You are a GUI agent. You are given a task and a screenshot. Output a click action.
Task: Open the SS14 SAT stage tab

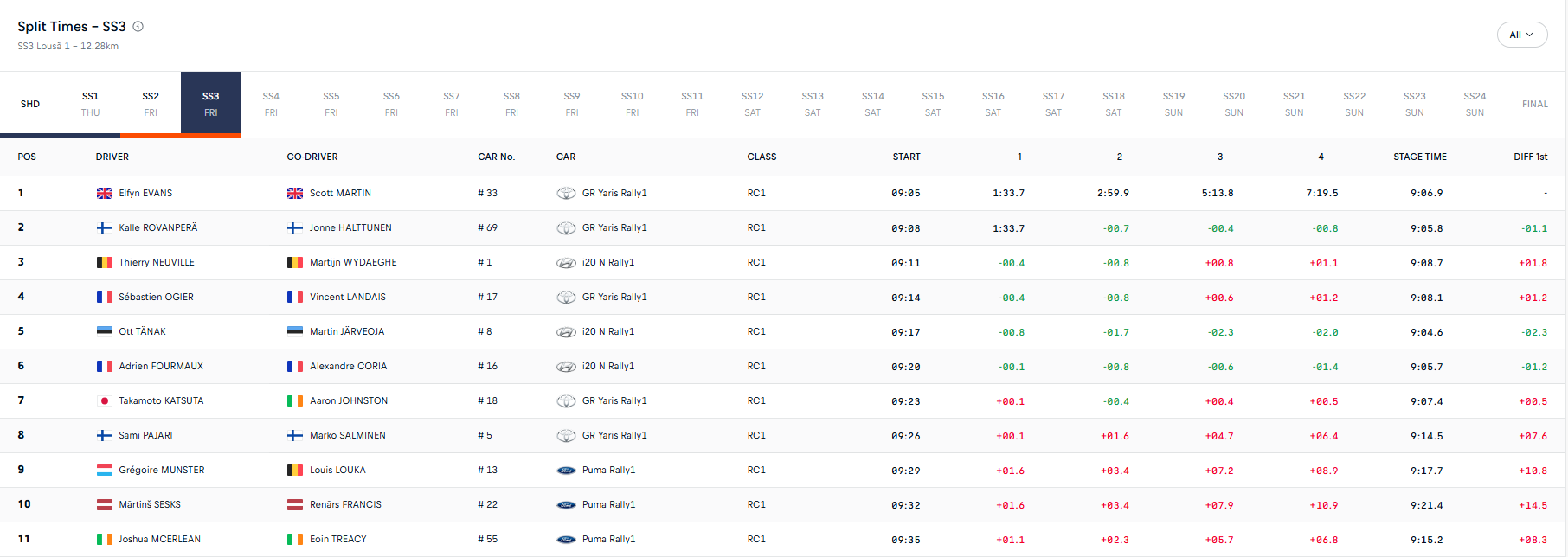873,104
